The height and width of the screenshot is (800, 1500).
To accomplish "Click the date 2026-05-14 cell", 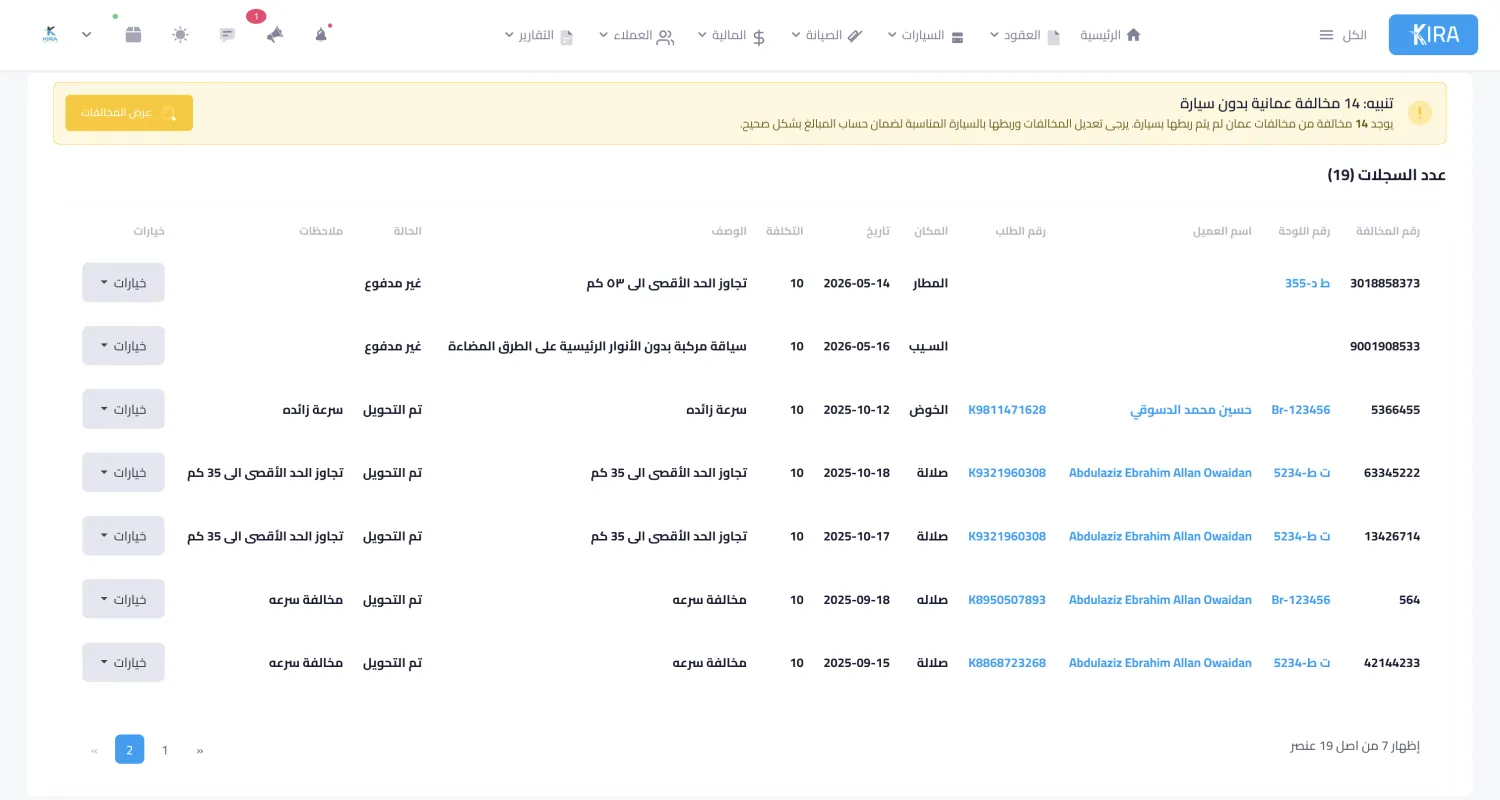I will (x=856, y=283).
